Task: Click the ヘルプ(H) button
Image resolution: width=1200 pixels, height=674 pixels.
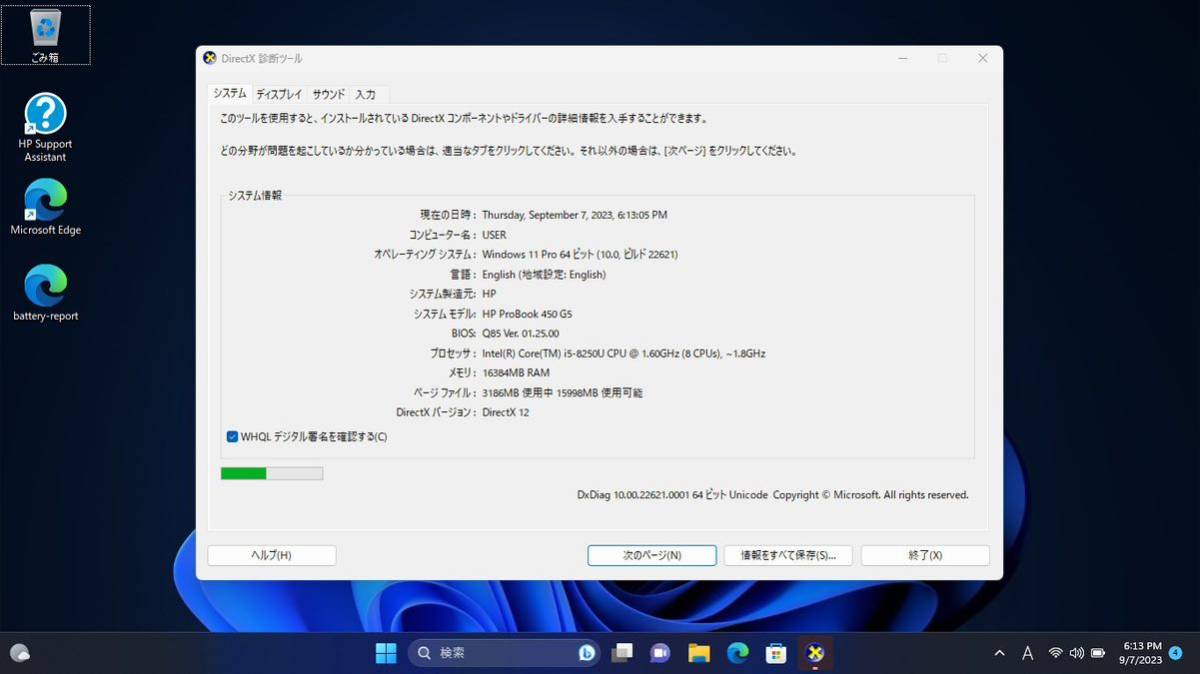Action: (x=271, y=555)
